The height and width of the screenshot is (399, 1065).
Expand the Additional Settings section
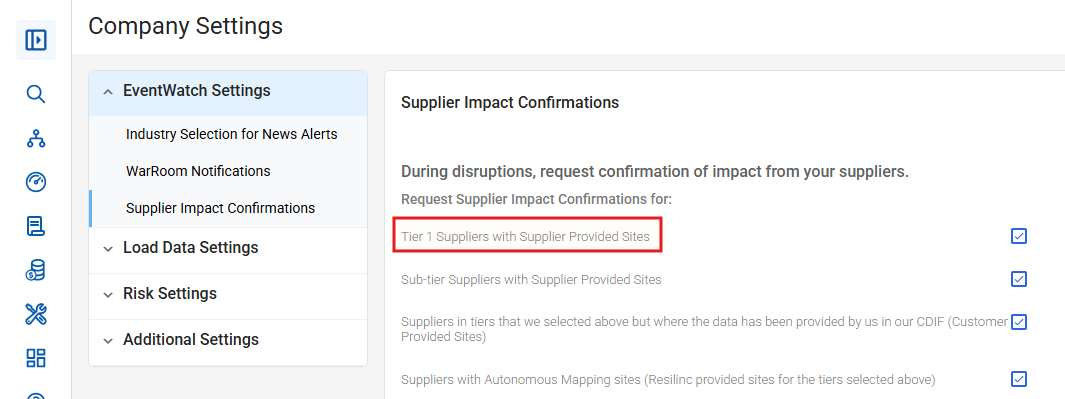(x=228, y=339)
